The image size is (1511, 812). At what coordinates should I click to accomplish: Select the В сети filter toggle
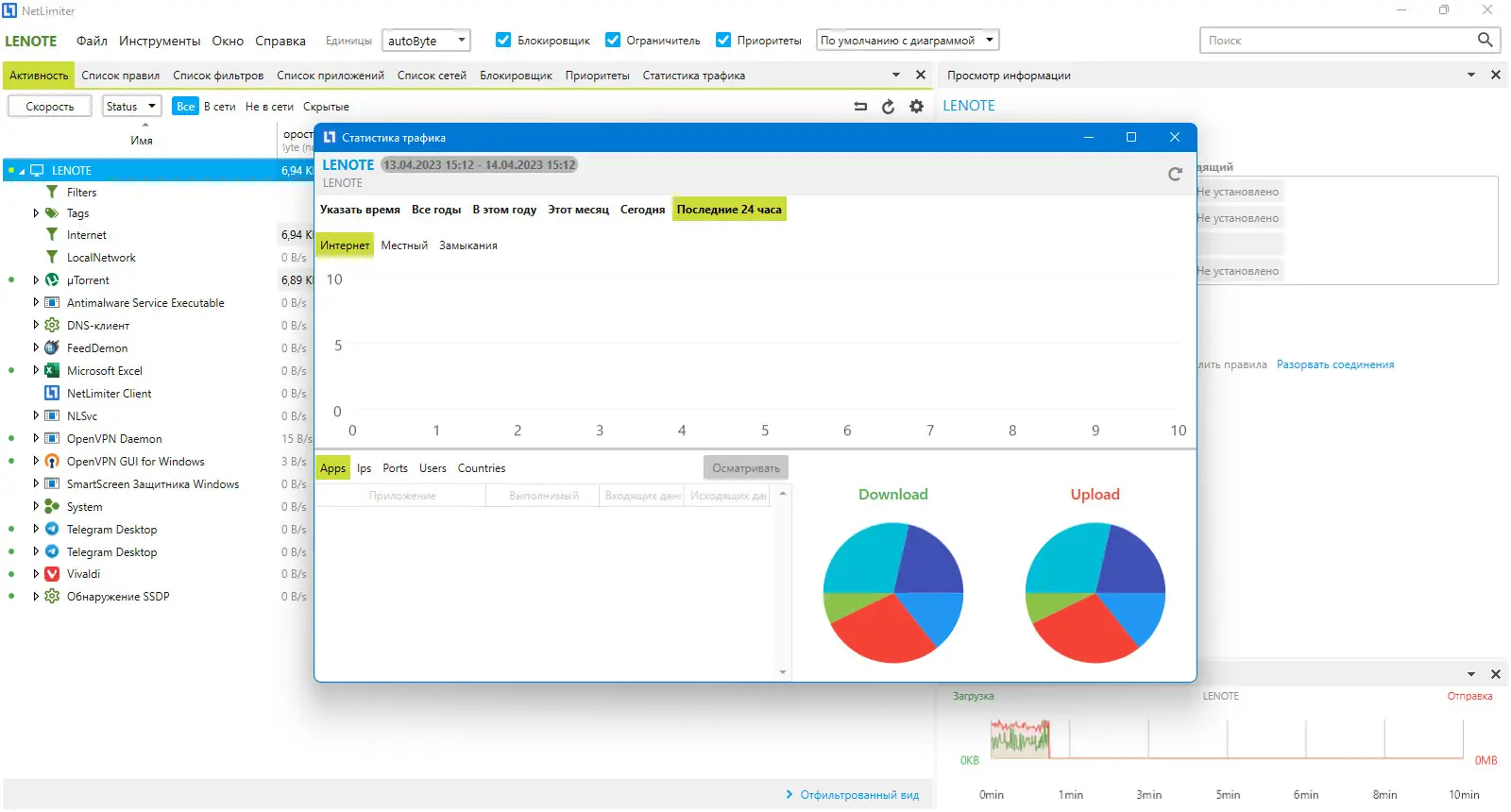(x=220, y=107)
